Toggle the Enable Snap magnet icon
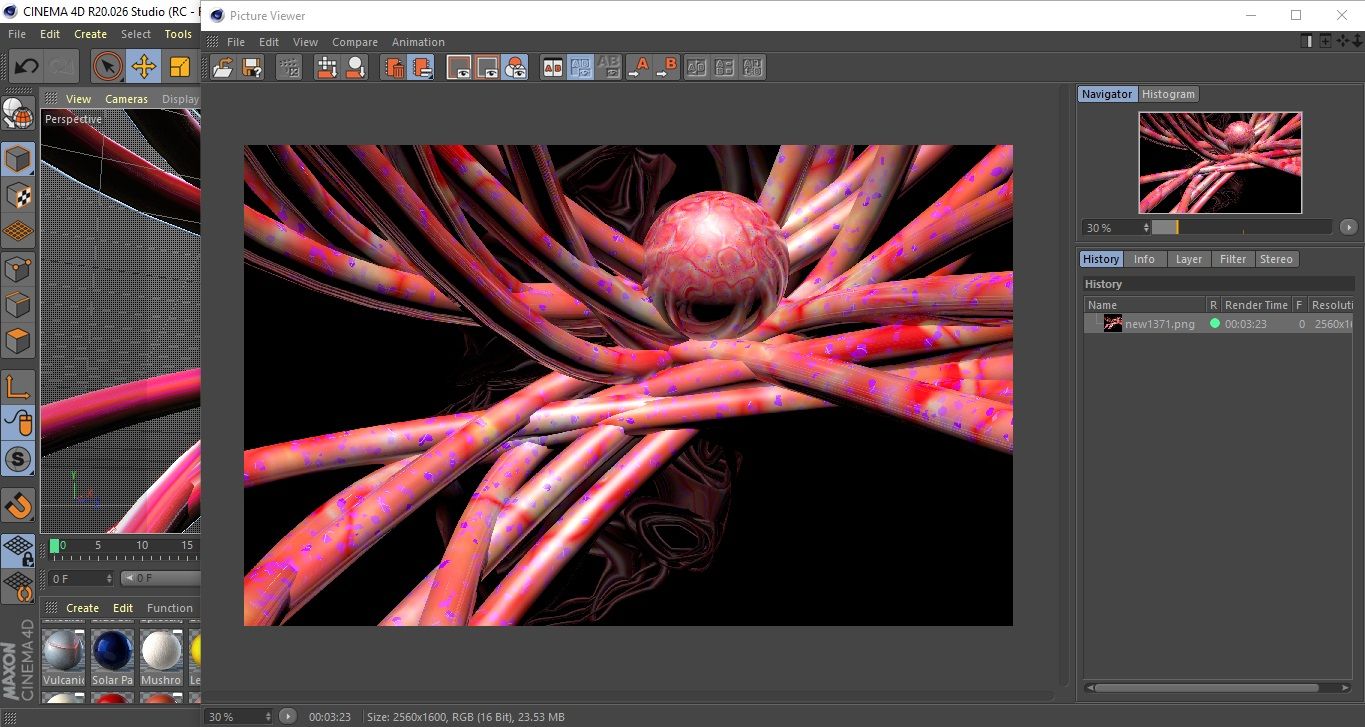Viewport: 1365px width, 727px height. [x=18, y=505]
